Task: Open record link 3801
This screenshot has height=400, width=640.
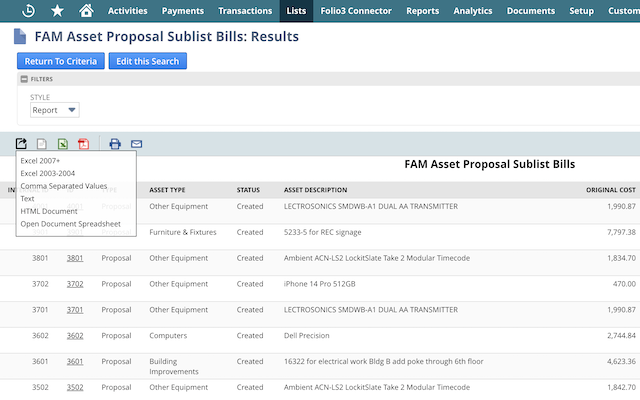Action: 75,258
